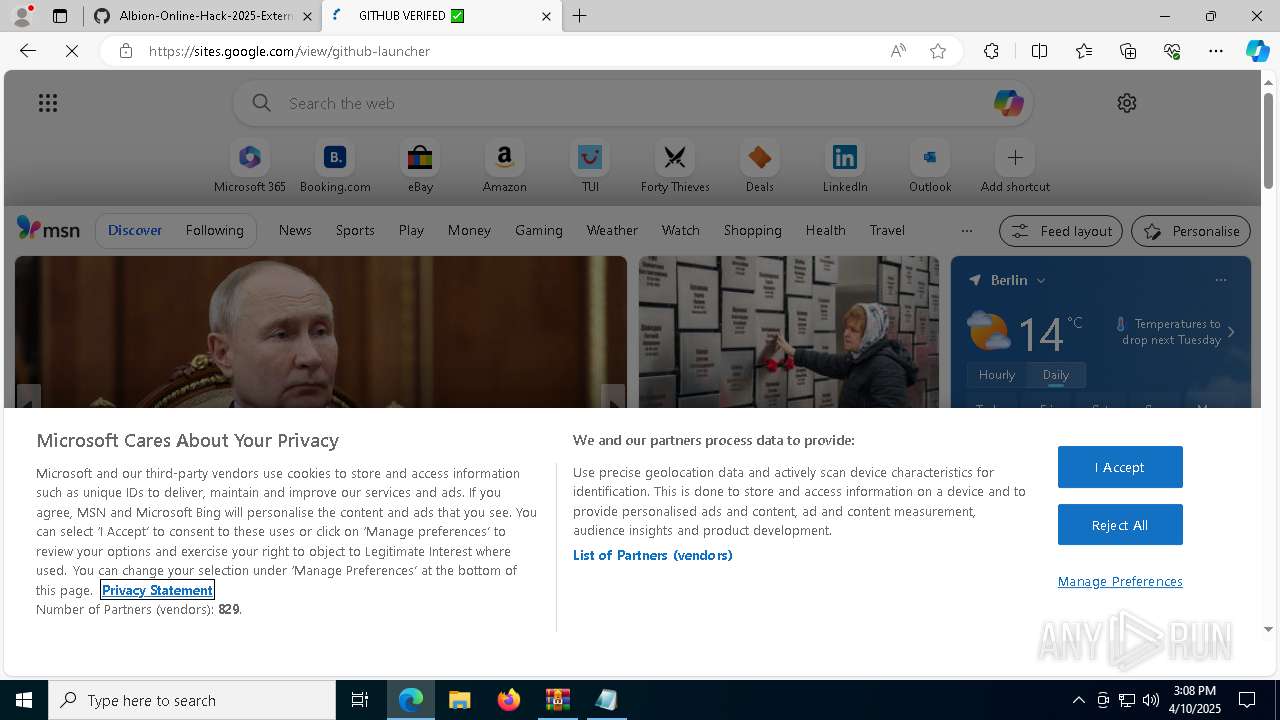The width and height of the screenshot is (1280, 720).
Task: Open page settings gear icon
Action: click(x=1127, y=103)
